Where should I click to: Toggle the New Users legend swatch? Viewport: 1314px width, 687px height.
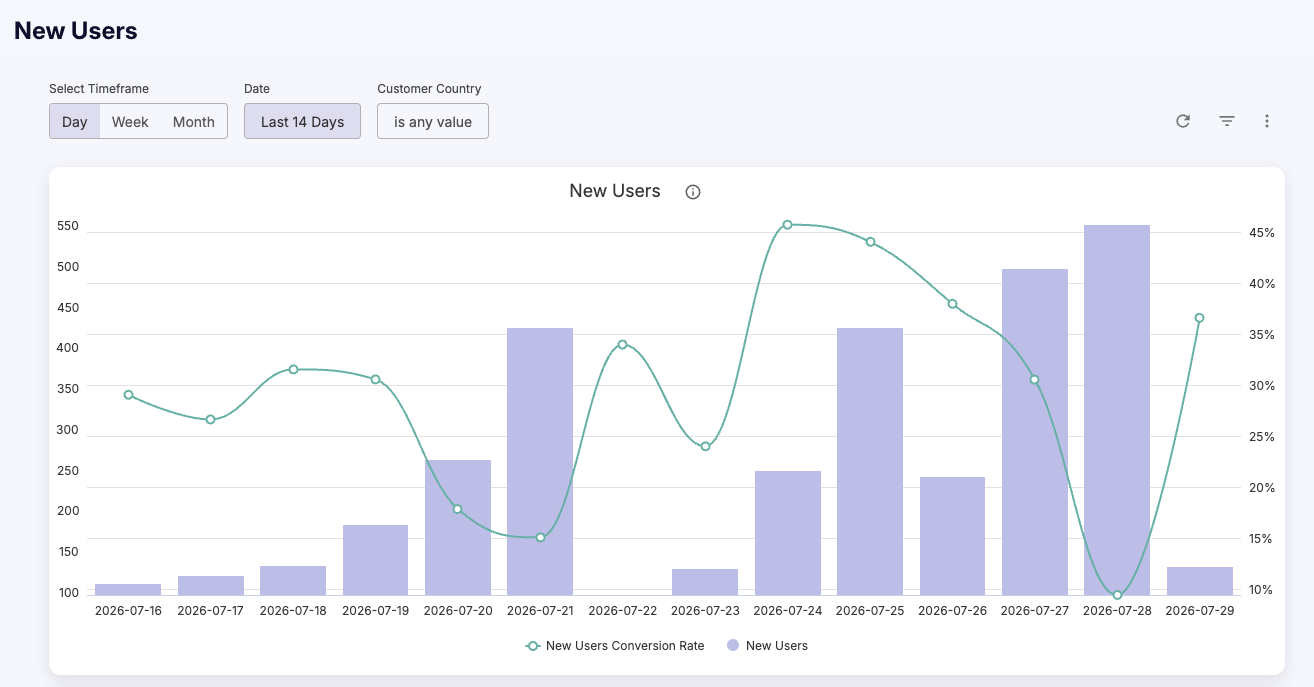tap(733, 646)
